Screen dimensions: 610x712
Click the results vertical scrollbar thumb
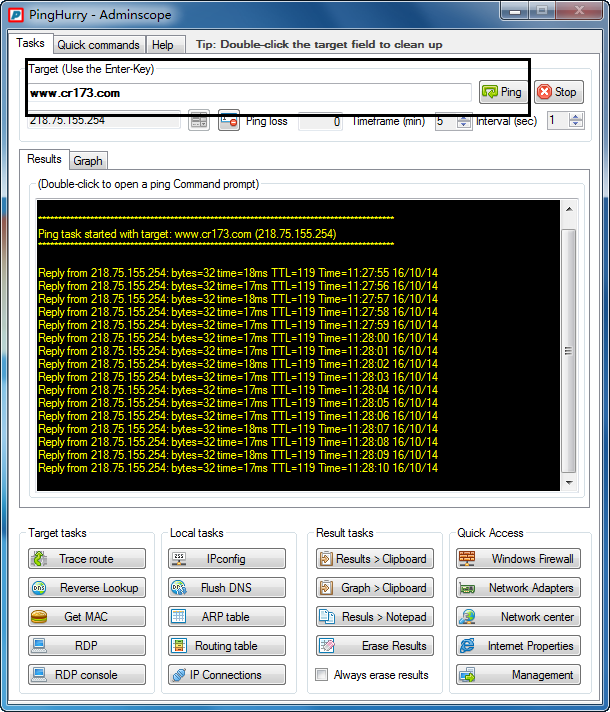569,351
